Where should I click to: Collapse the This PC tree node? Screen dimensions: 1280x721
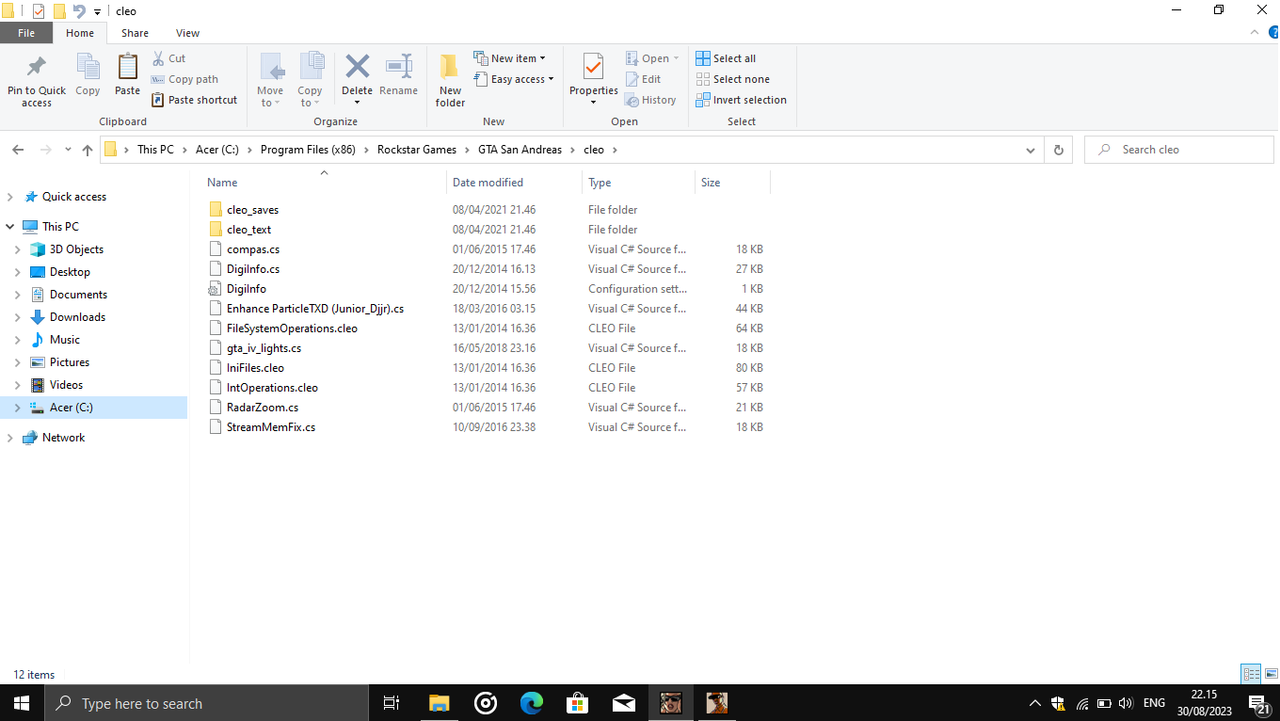click(x=10, y=227)
